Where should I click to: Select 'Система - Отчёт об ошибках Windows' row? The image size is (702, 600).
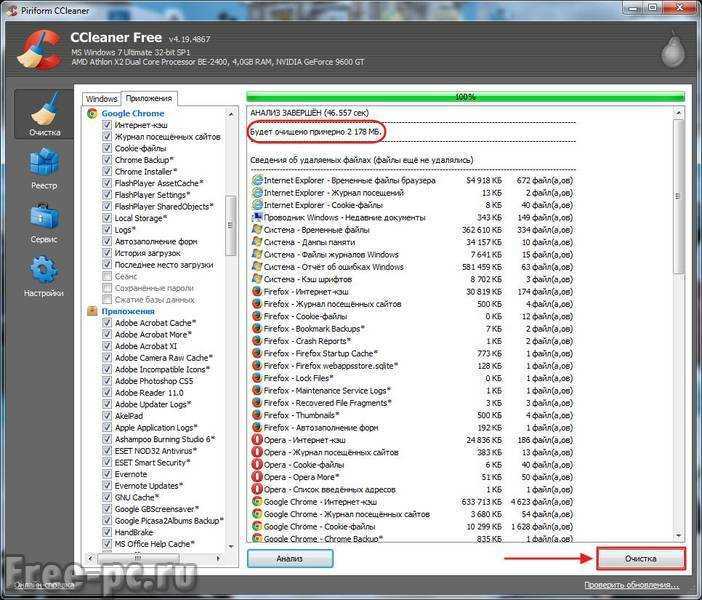[x=412, y=267]
